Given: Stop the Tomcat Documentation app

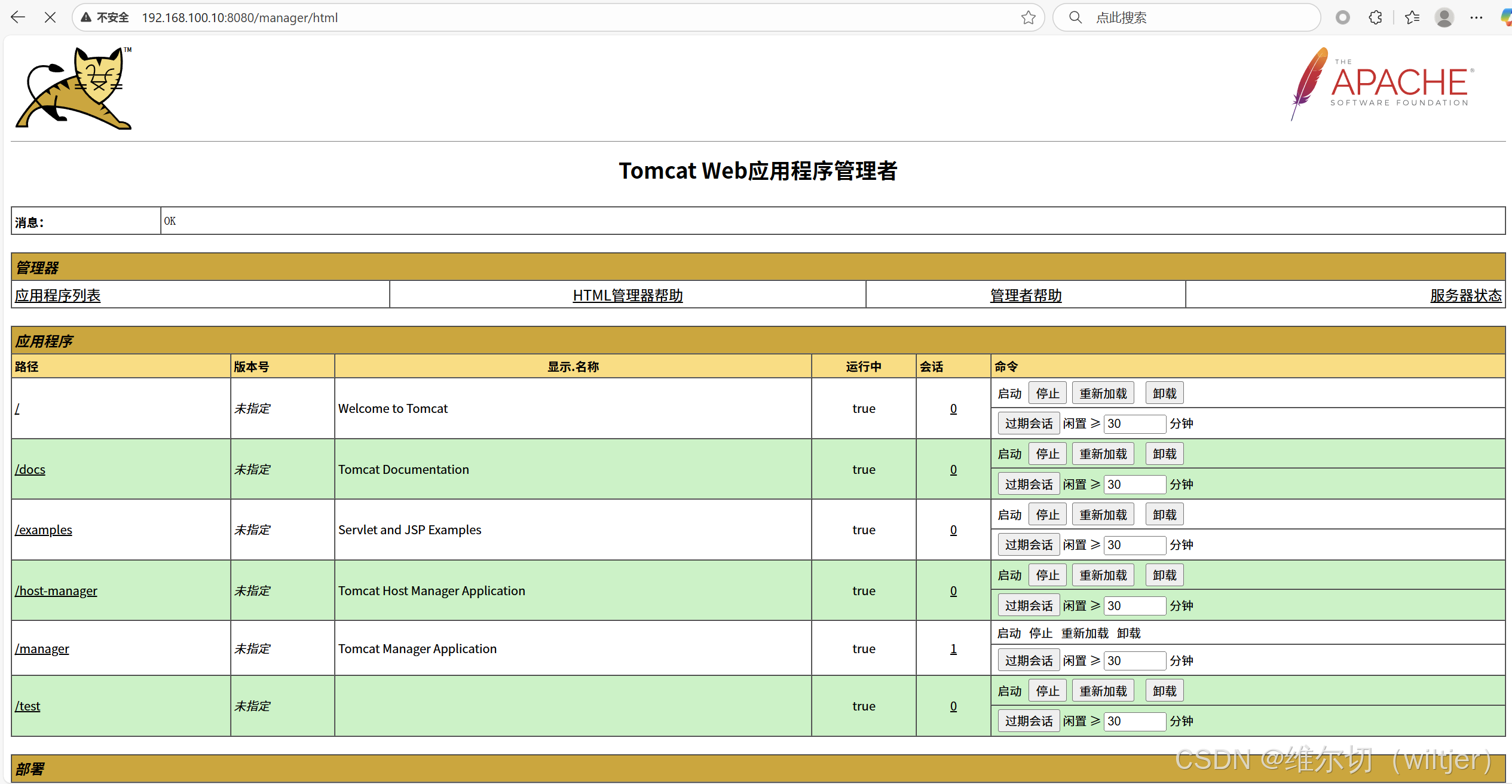Looking at the screenshot, I should (x=1047, y=454).
